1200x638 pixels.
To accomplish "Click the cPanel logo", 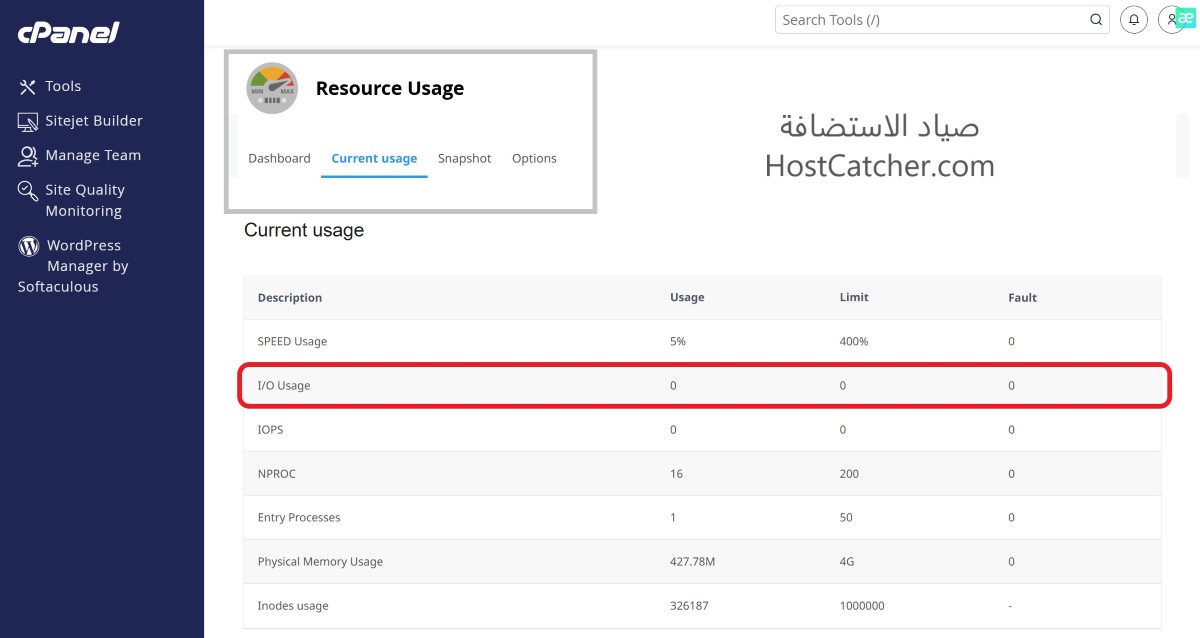I will click(x=68, y=33).
